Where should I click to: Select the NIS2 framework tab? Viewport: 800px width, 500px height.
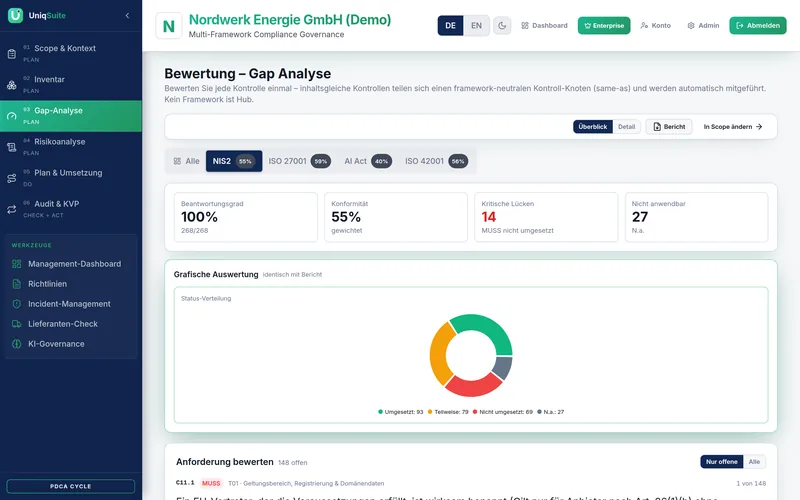coord(234,161)
